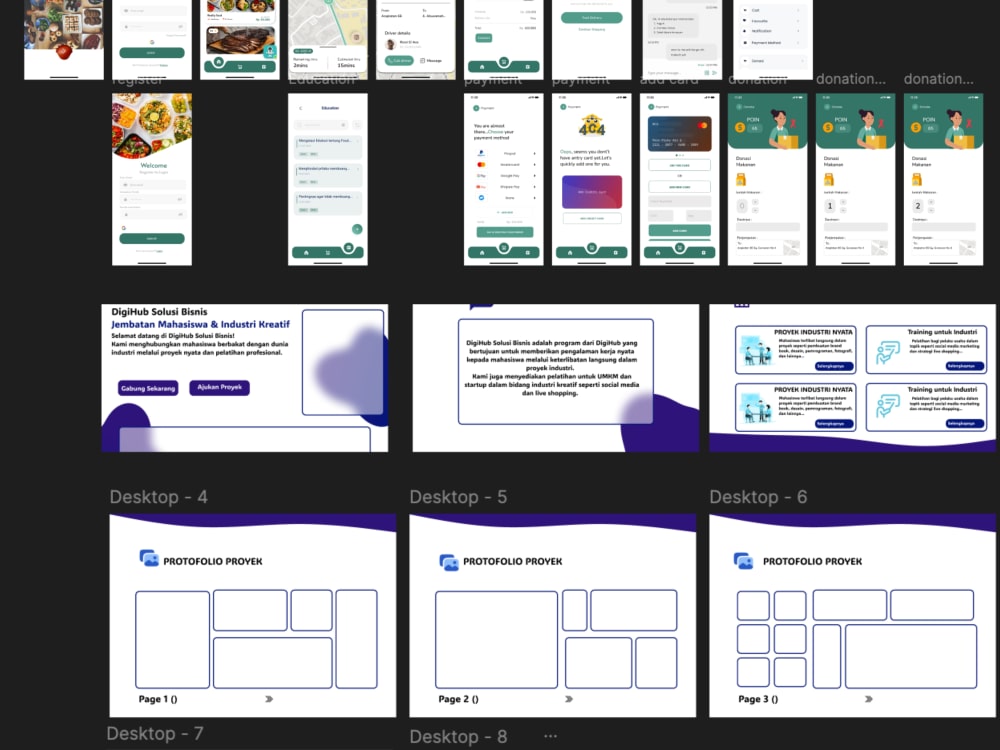The height and width of the screenshot is (750, 1000).
Task: Select the Payment Method settings row
Action: (x=773, y=43)
